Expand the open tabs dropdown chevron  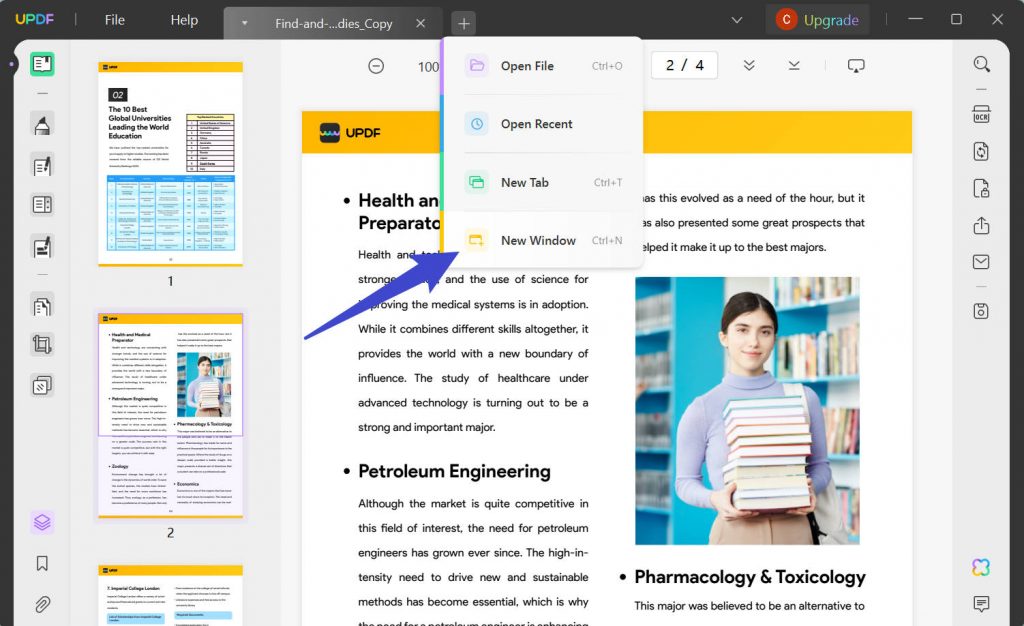coord(737,19)
